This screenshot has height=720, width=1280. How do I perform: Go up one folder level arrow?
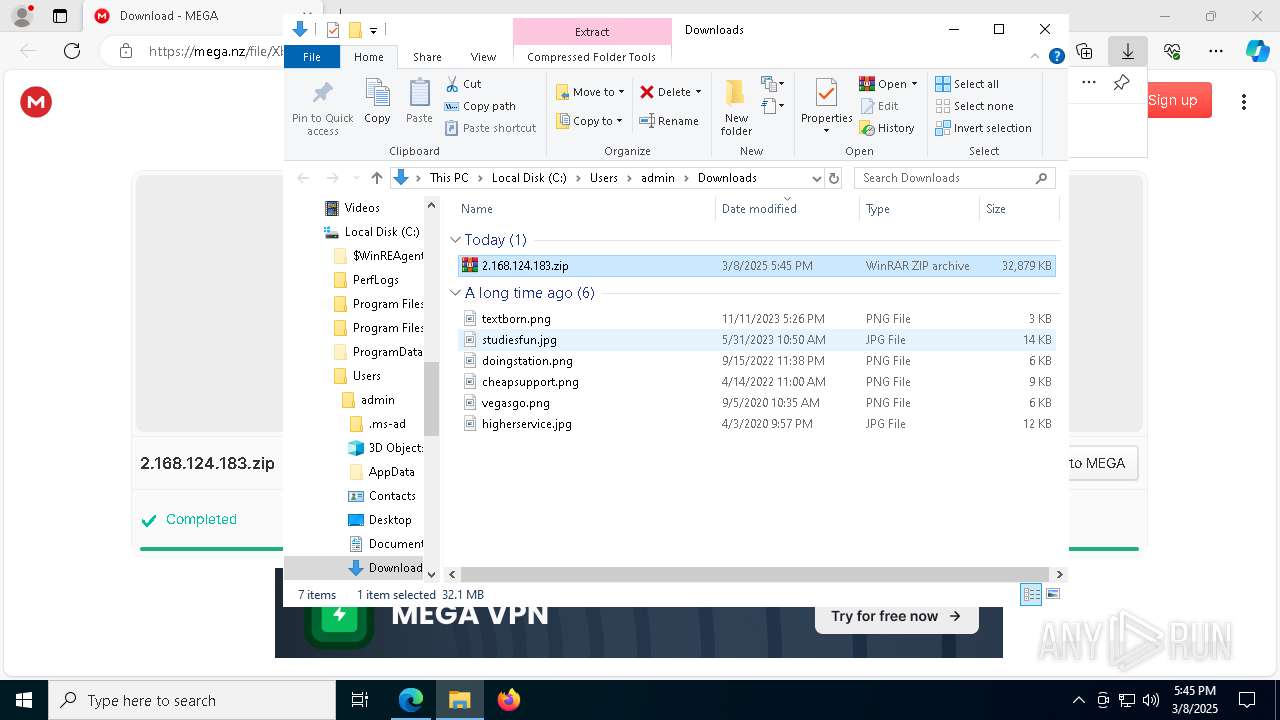(376, 178)
